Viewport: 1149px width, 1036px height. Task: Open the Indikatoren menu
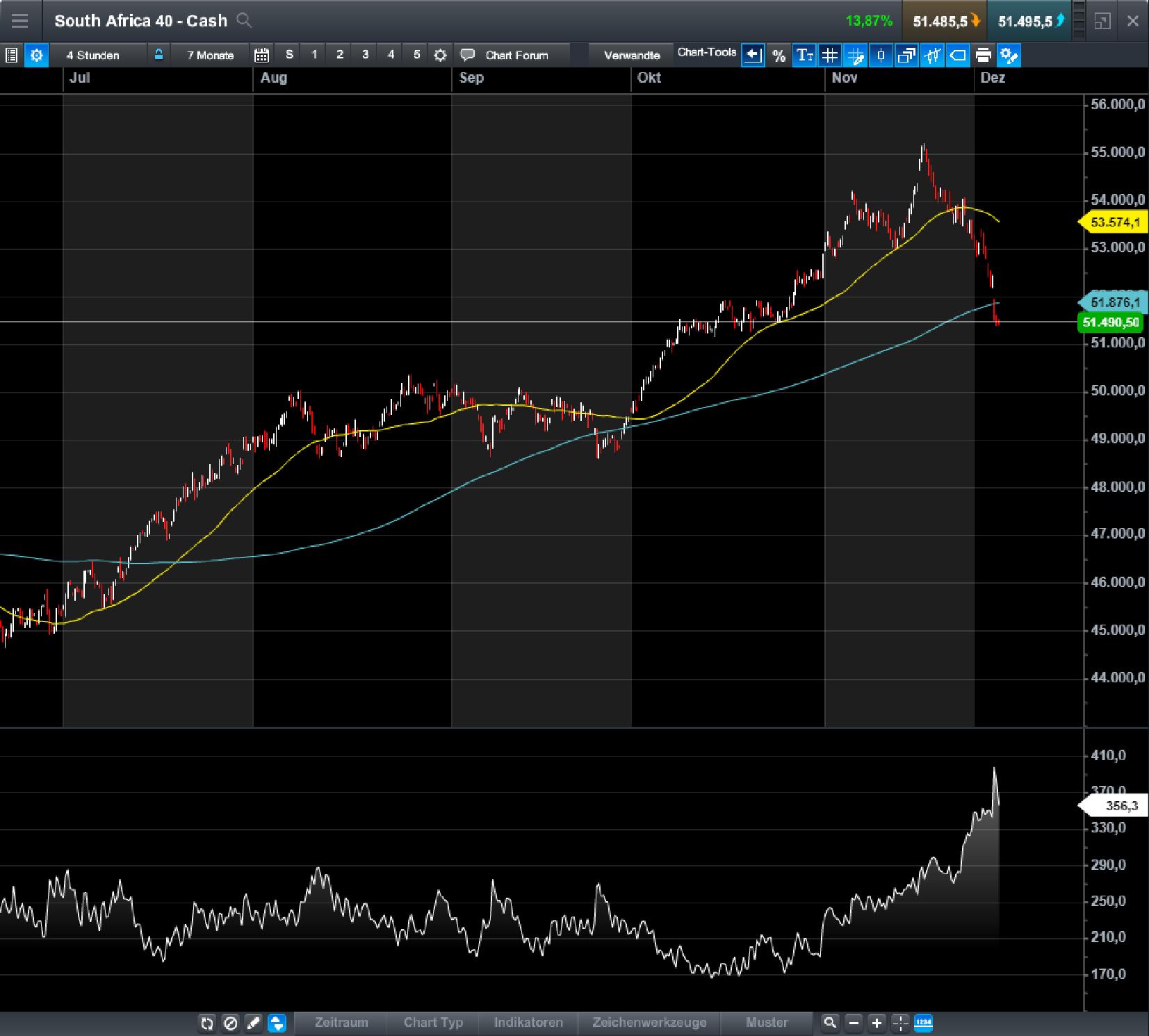coord(528,1023)
